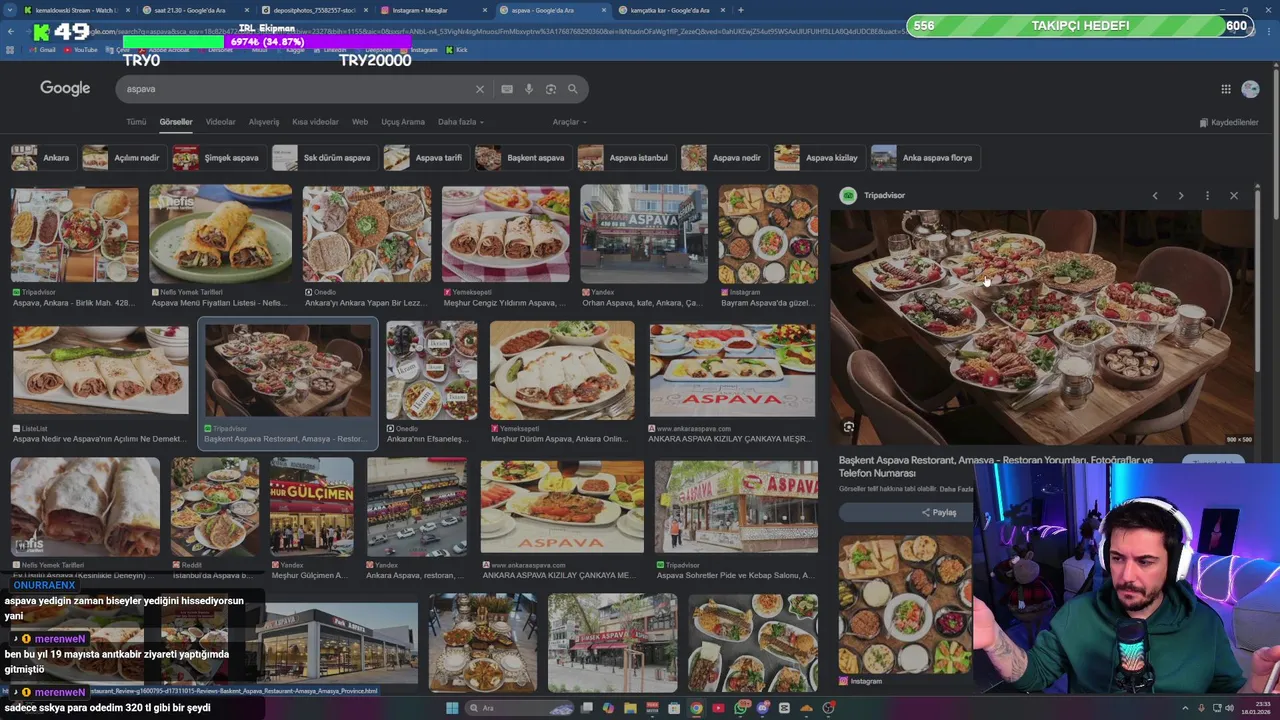Viewport: 1280px width, 720px height.
Task: Open the ListeList Aspava Nedir image
Action: point(100,370)
